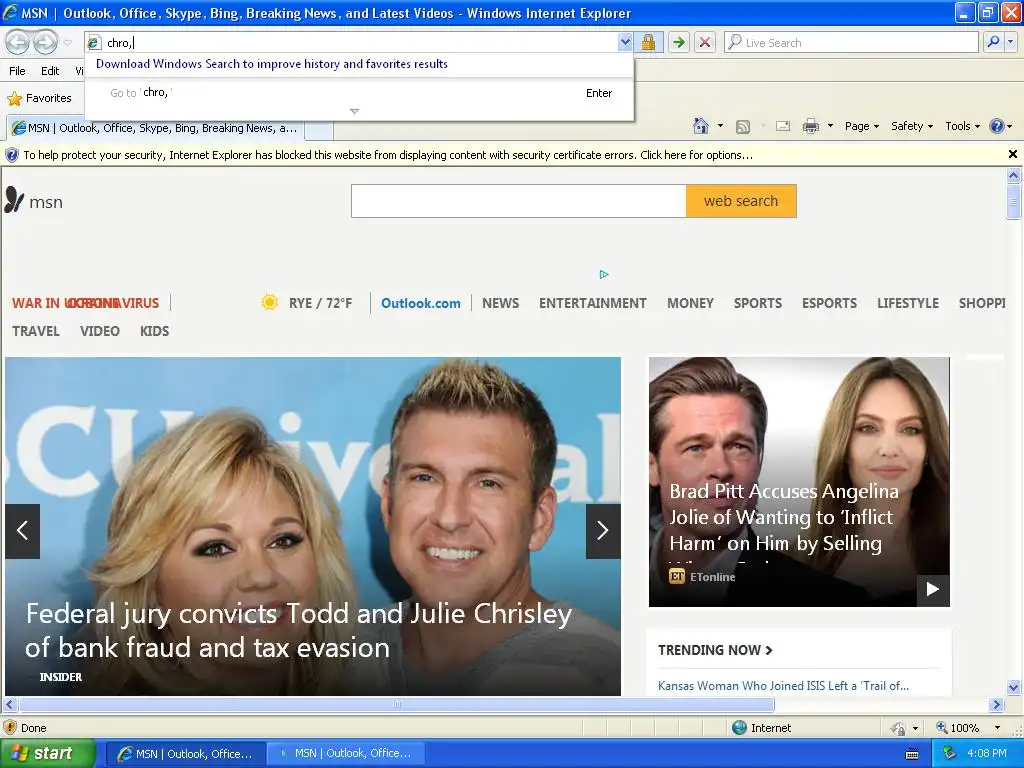Click the Home icon in command bar
Viewport: 1024px width, 768px height.
[x=701, y=126]
